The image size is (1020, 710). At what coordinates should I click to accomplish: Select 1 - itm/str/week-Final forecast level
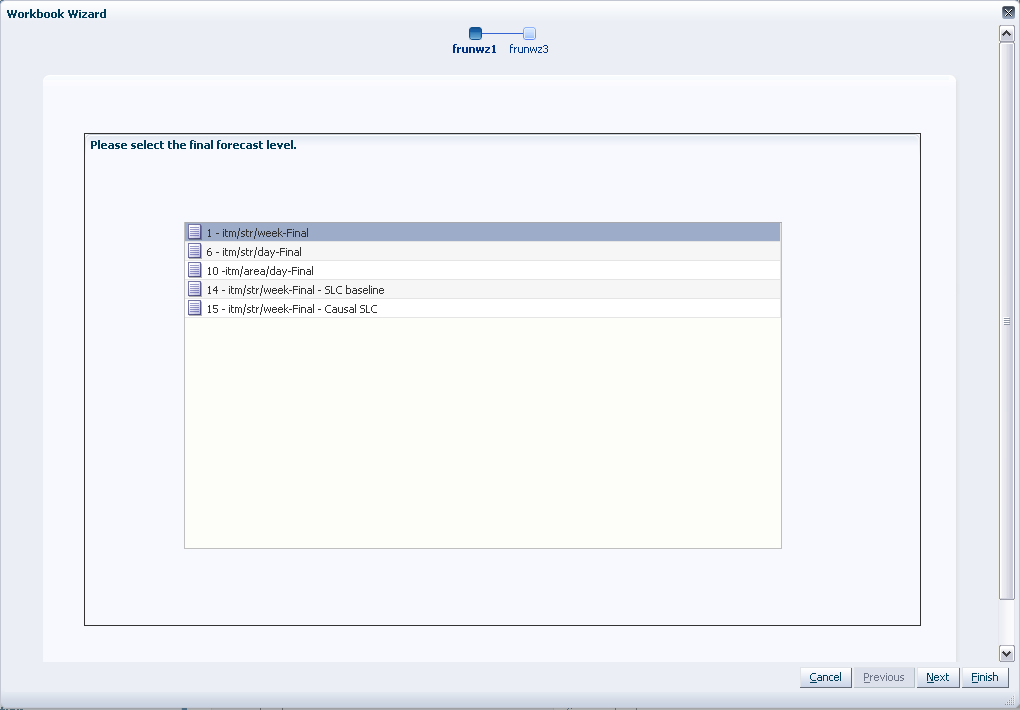pos(483,232)
